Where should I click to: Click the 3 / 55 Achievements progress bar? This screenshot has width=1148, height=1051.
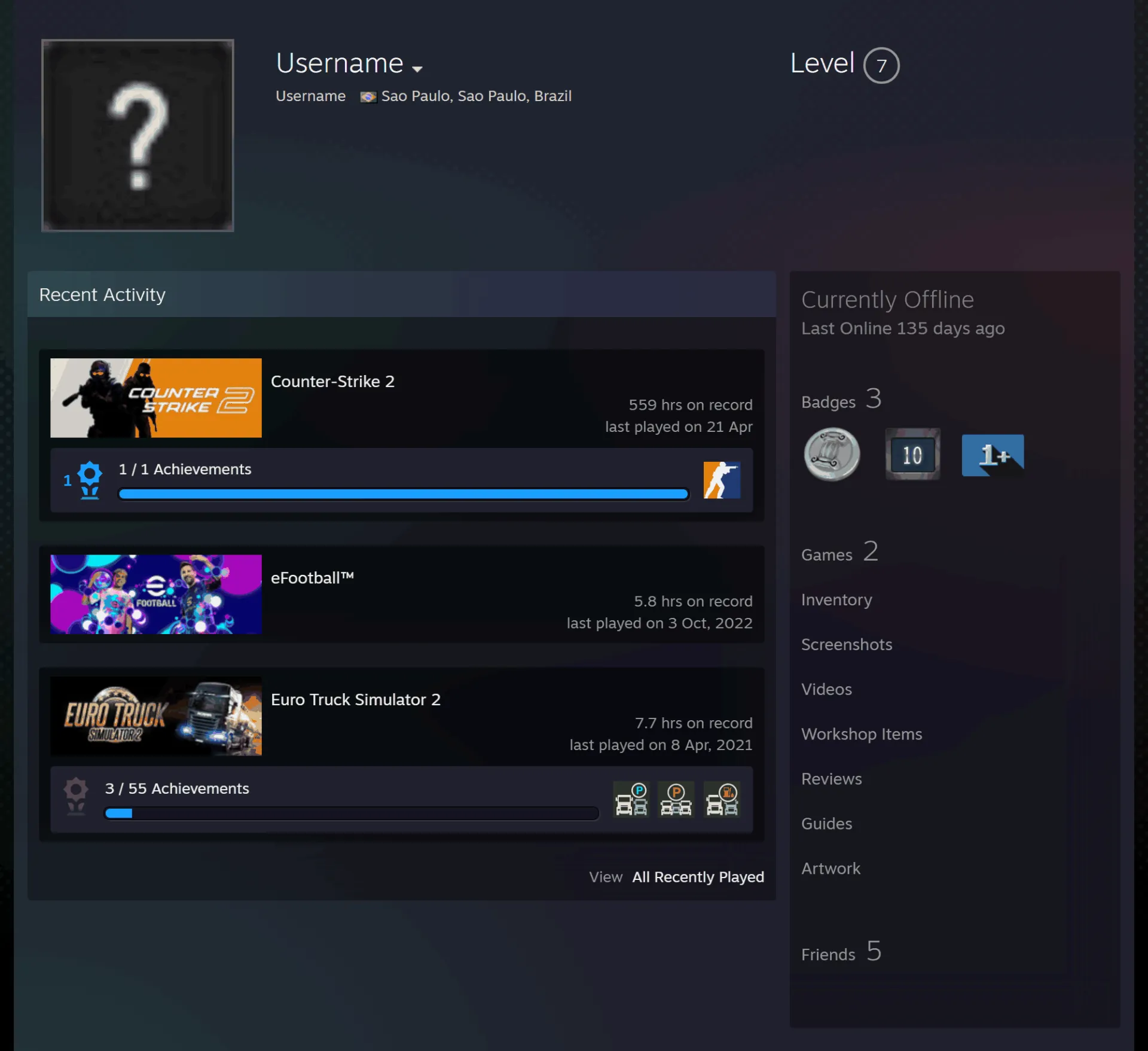click(352, 814)
